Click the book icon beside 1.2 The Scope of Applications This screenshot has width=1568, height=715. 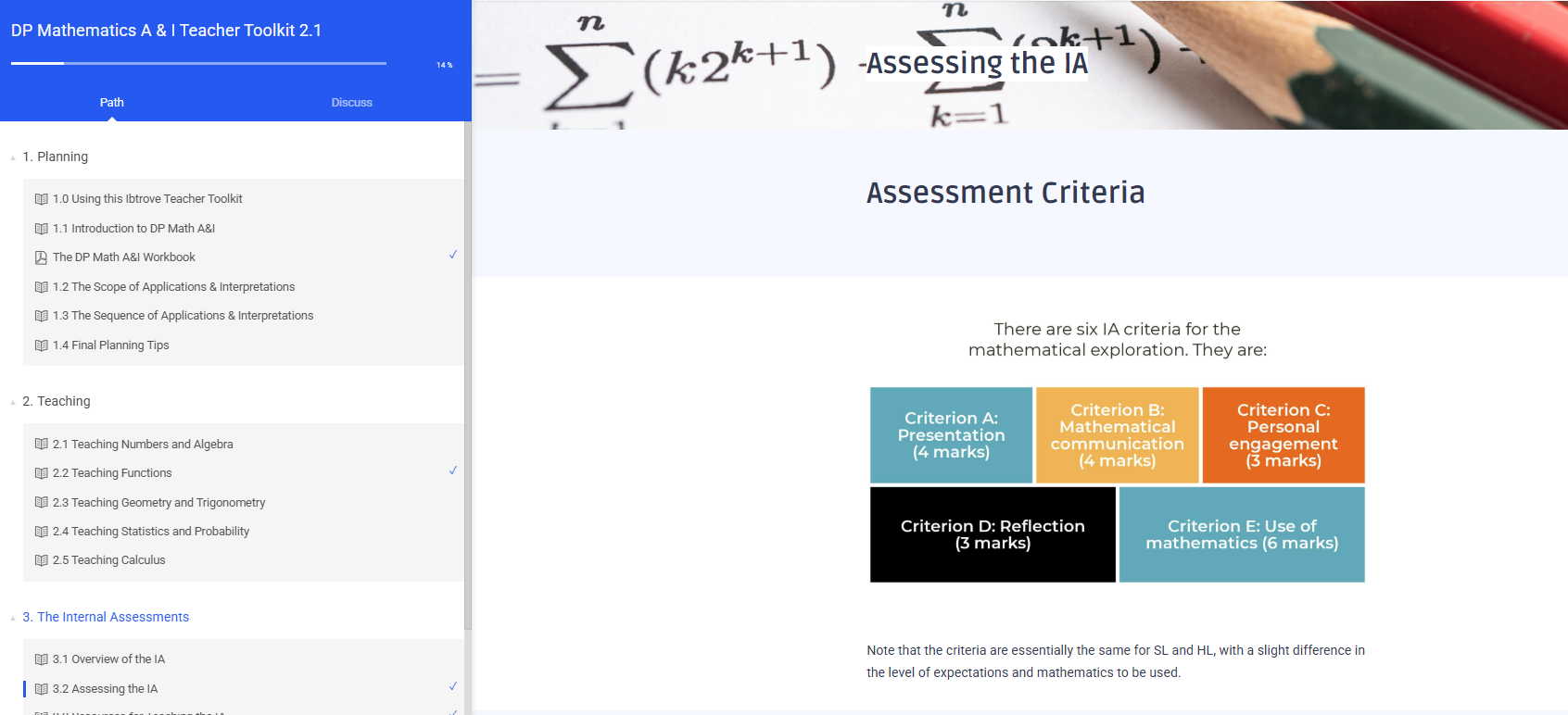pos(41,287)
